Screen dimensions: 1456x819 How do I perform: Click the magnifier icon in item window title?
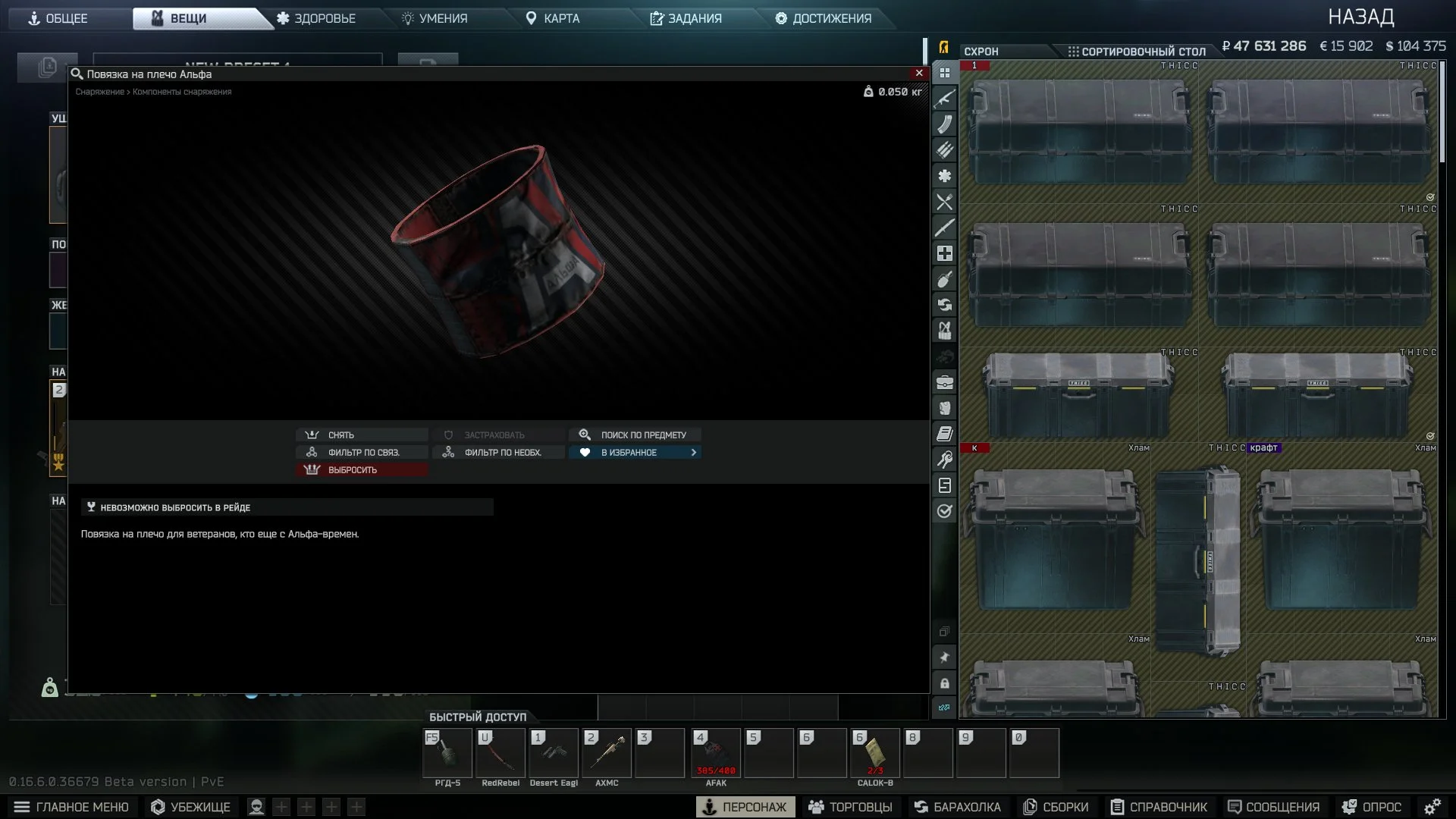(x=77, y=74)
